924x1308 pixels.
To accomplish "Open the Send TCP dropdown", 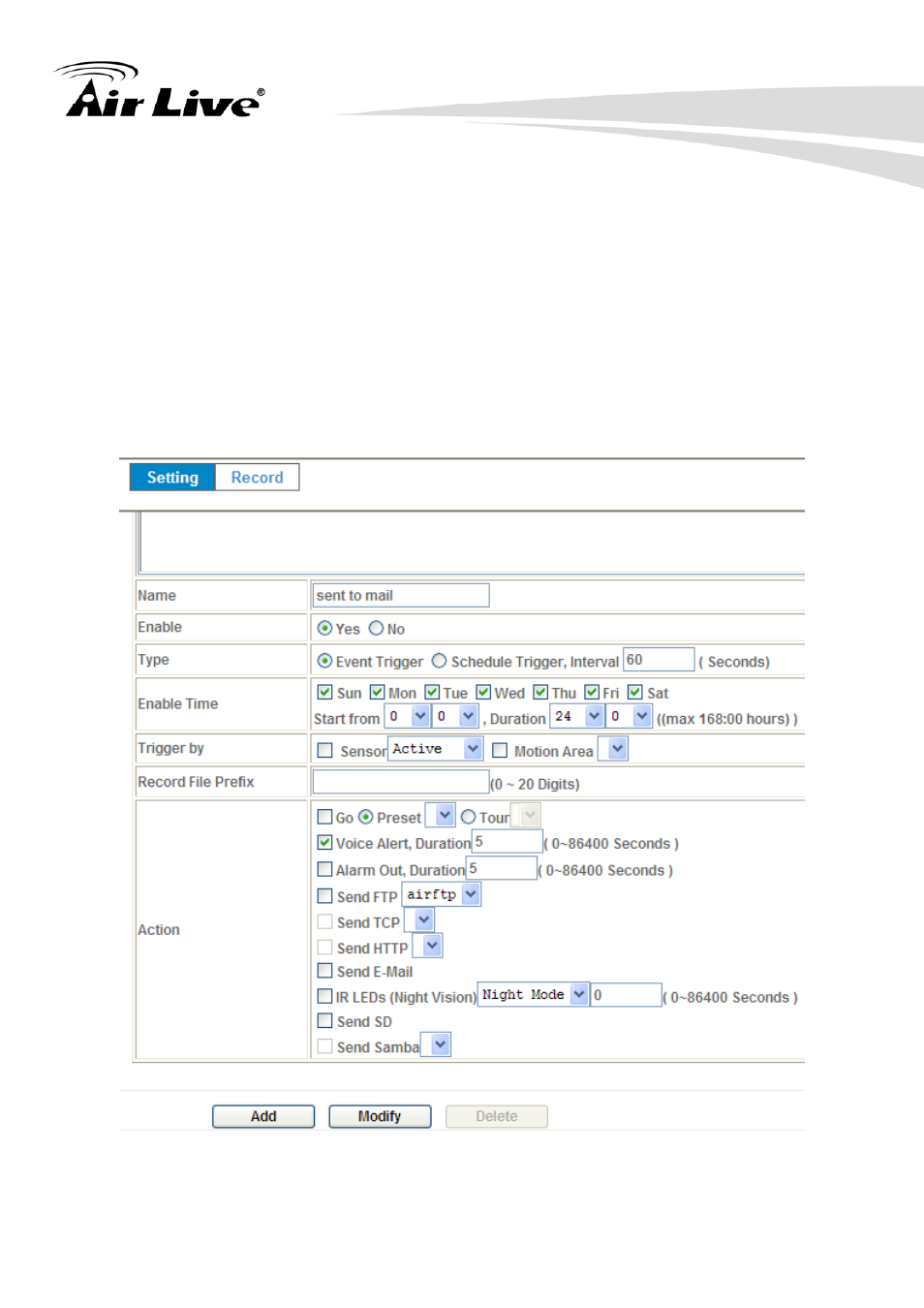I will [x=418, y=920].
